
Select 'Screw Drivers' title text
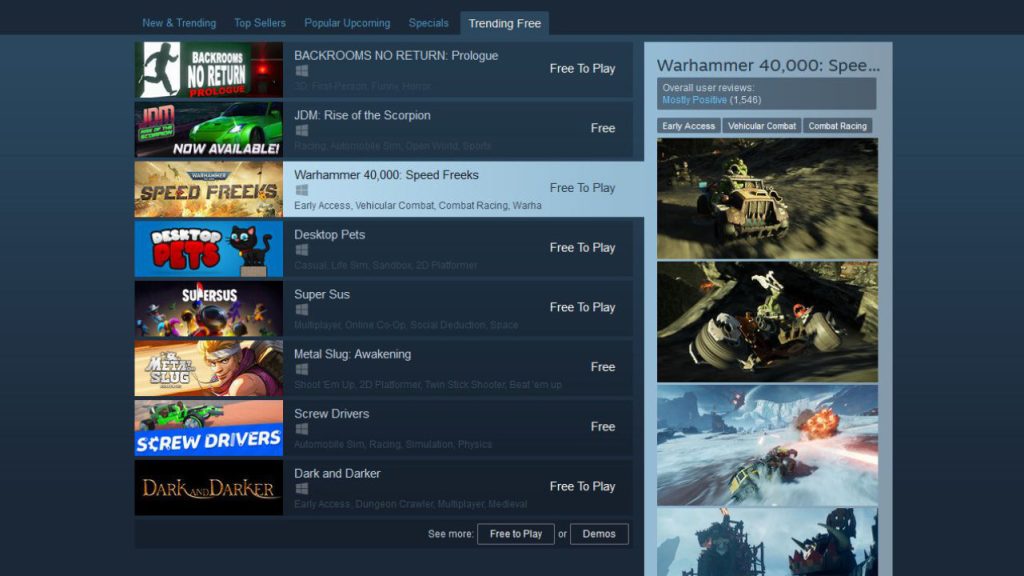[x=331, y=414]
